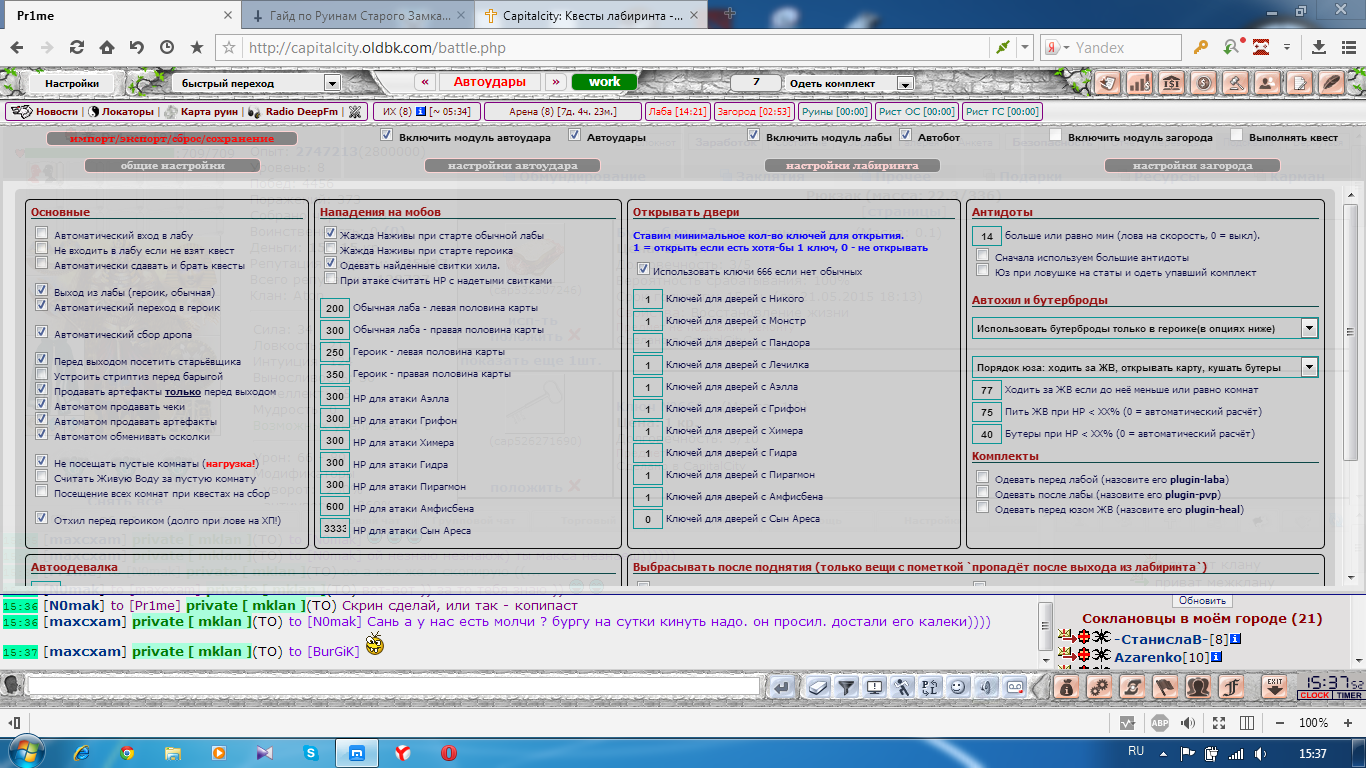Check 'Выполнять квест' checkbox
Viewport: 1366px width, 768px height.
pyautogui.click(x=1237, y=135)
